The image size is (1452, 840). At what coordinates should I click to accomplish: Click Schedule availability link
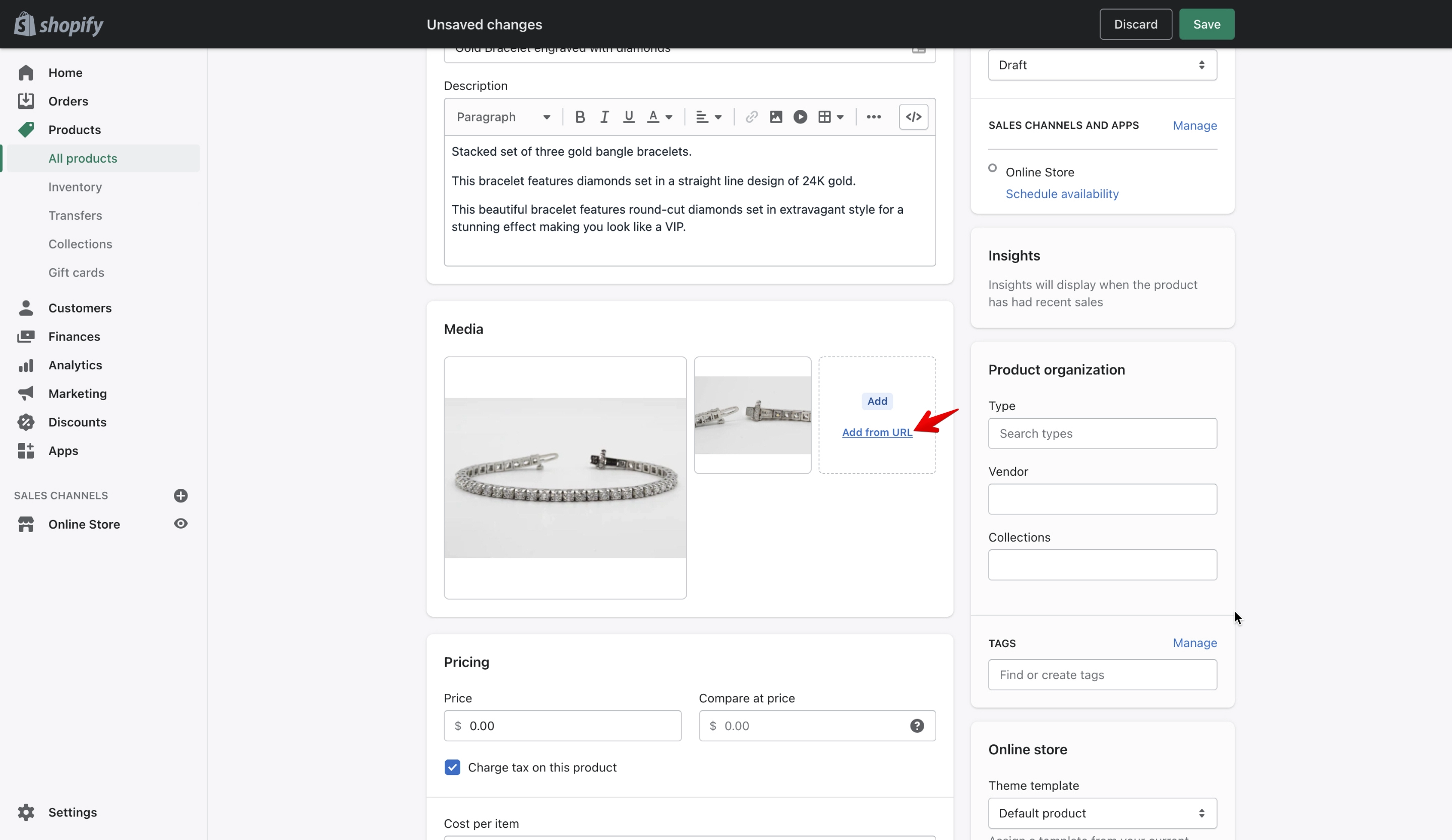pos(1062,194)
